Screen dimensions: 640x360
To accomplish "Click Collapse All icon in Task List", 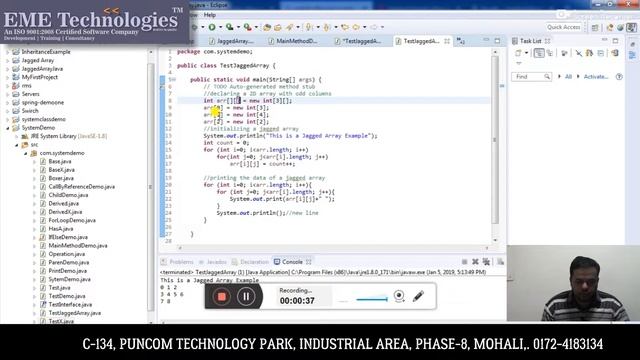I will click(600, 53).
